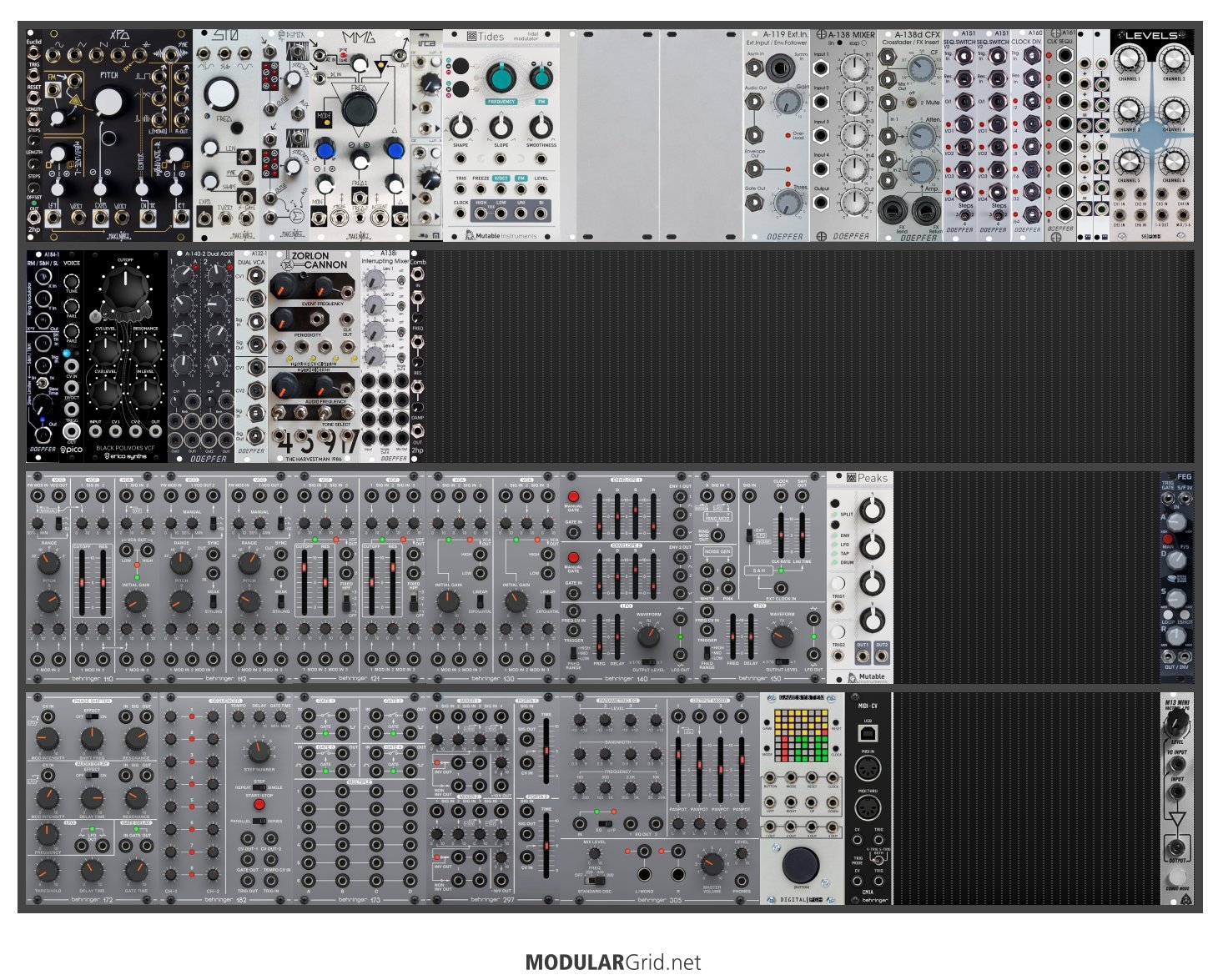Select the WHITE noise jack on Behringer 150
Image resolution: width=1228 pixels, height=980 pixels.
point(707,588)
